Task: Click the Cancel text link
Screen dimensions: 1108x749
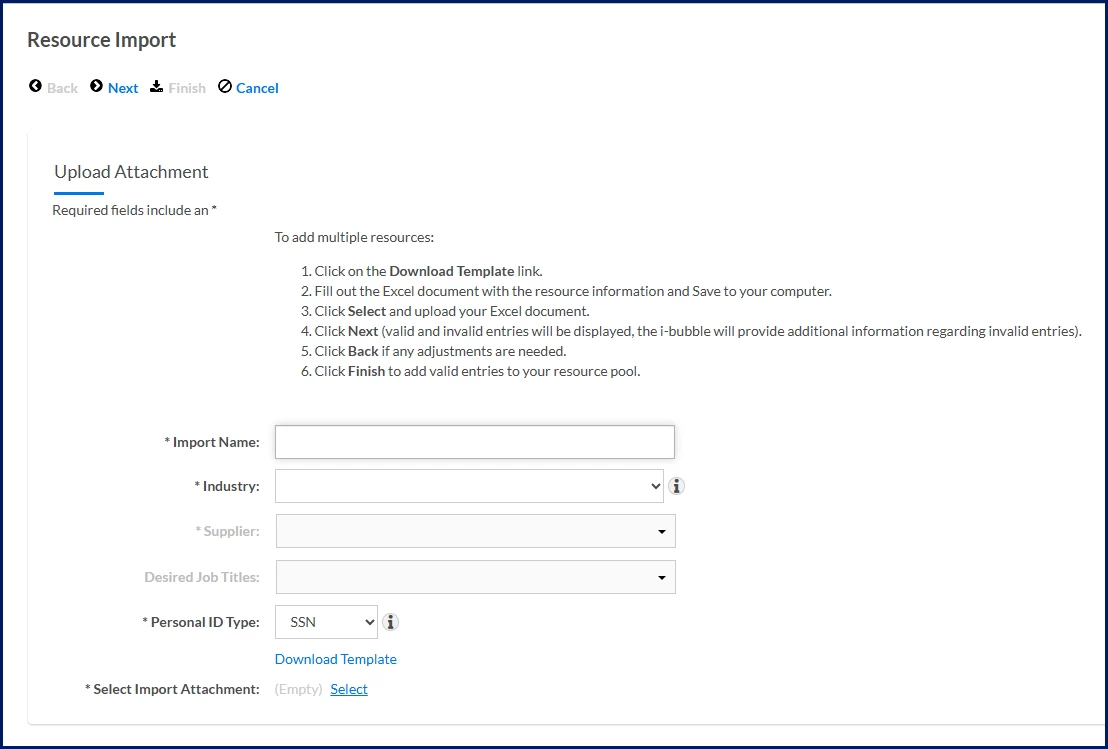Action: [x=257, y=88]
